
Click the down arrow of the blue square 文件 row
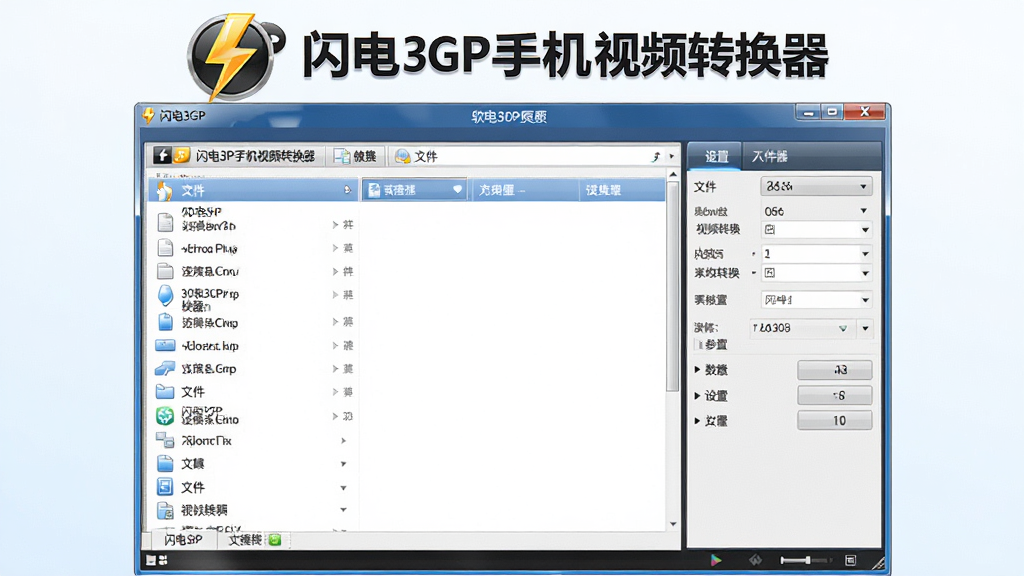(344, 488)
